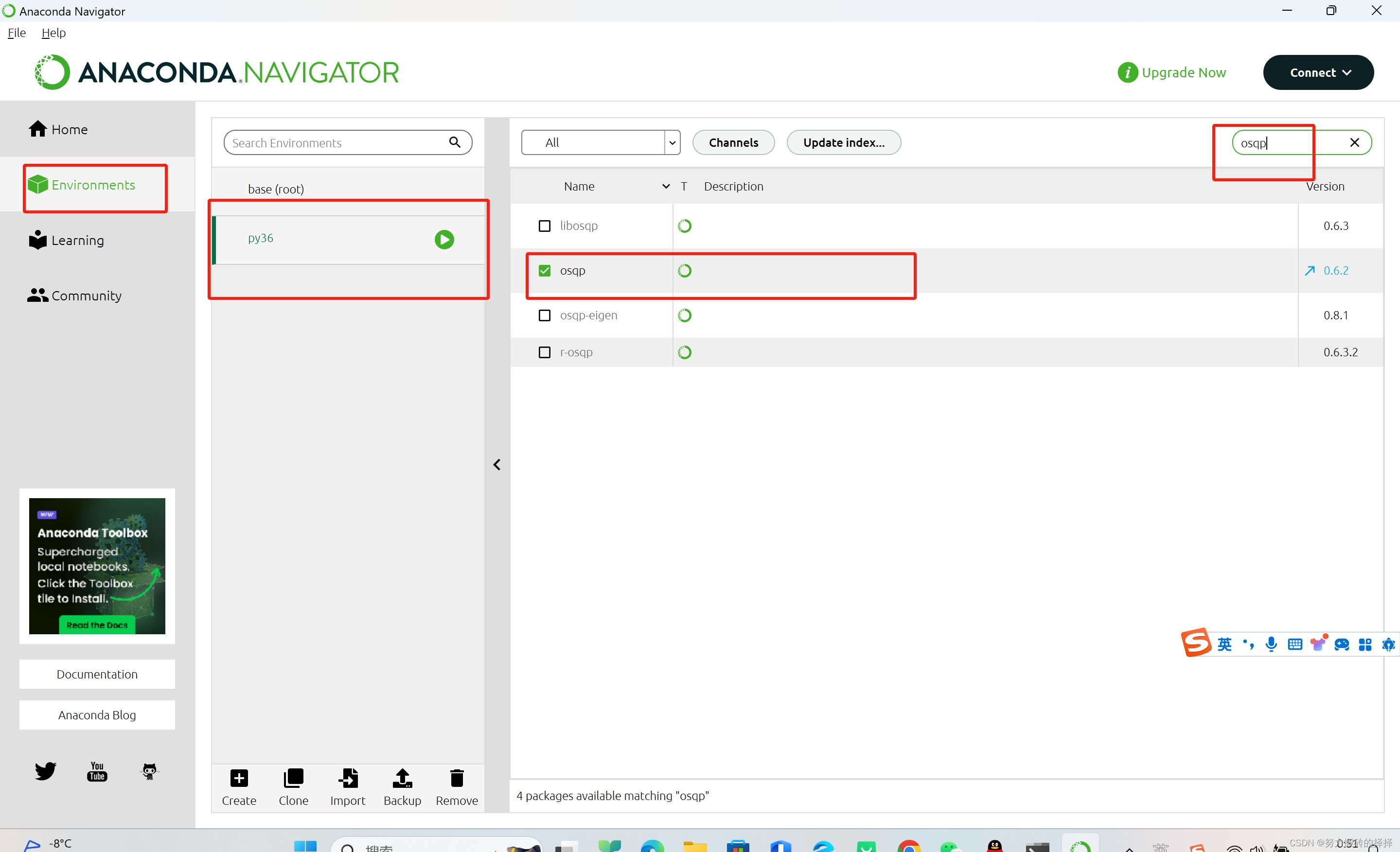Image resolution: width=1400 pixels, height=852 pixels.
Task: Toggle the Sogou 英 language mode
Action: (1224, 644)
